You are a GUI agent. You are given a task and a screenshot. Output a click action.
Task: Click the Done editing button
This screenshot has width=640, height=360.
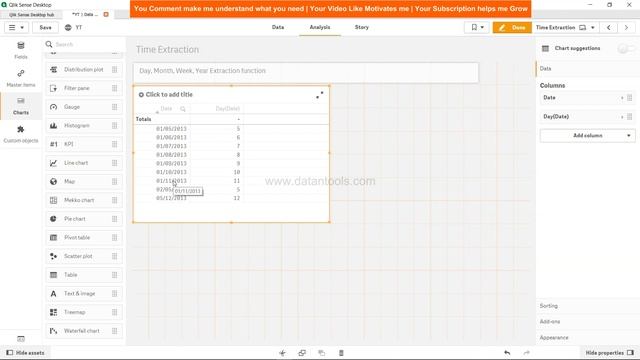click(512, 27)
